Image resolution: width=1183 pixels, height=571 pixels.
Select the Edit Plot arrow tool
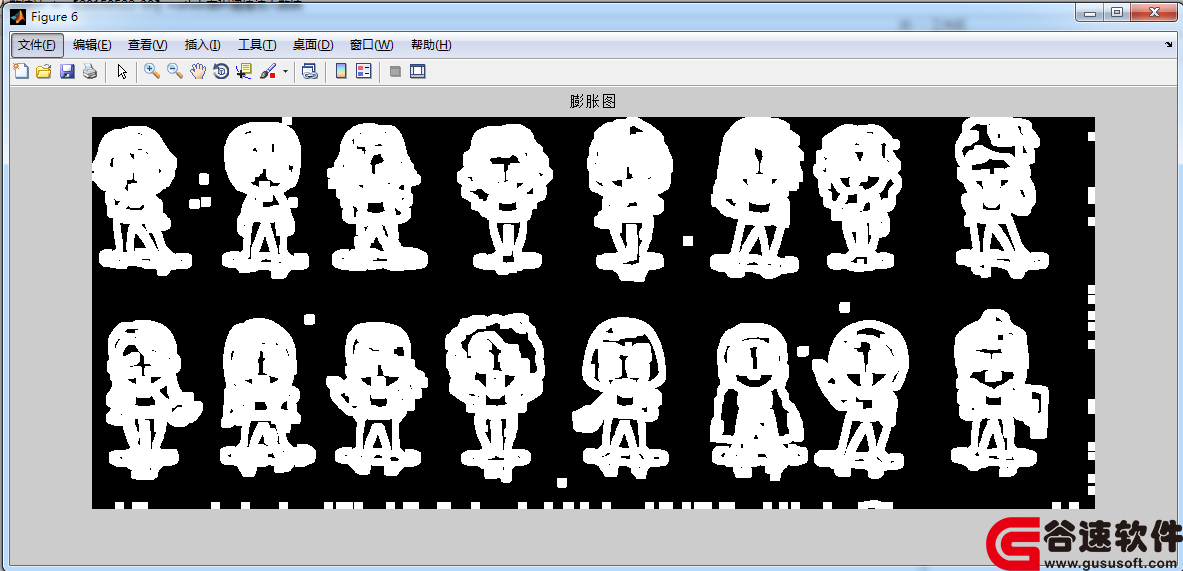[x=122, y=72]
